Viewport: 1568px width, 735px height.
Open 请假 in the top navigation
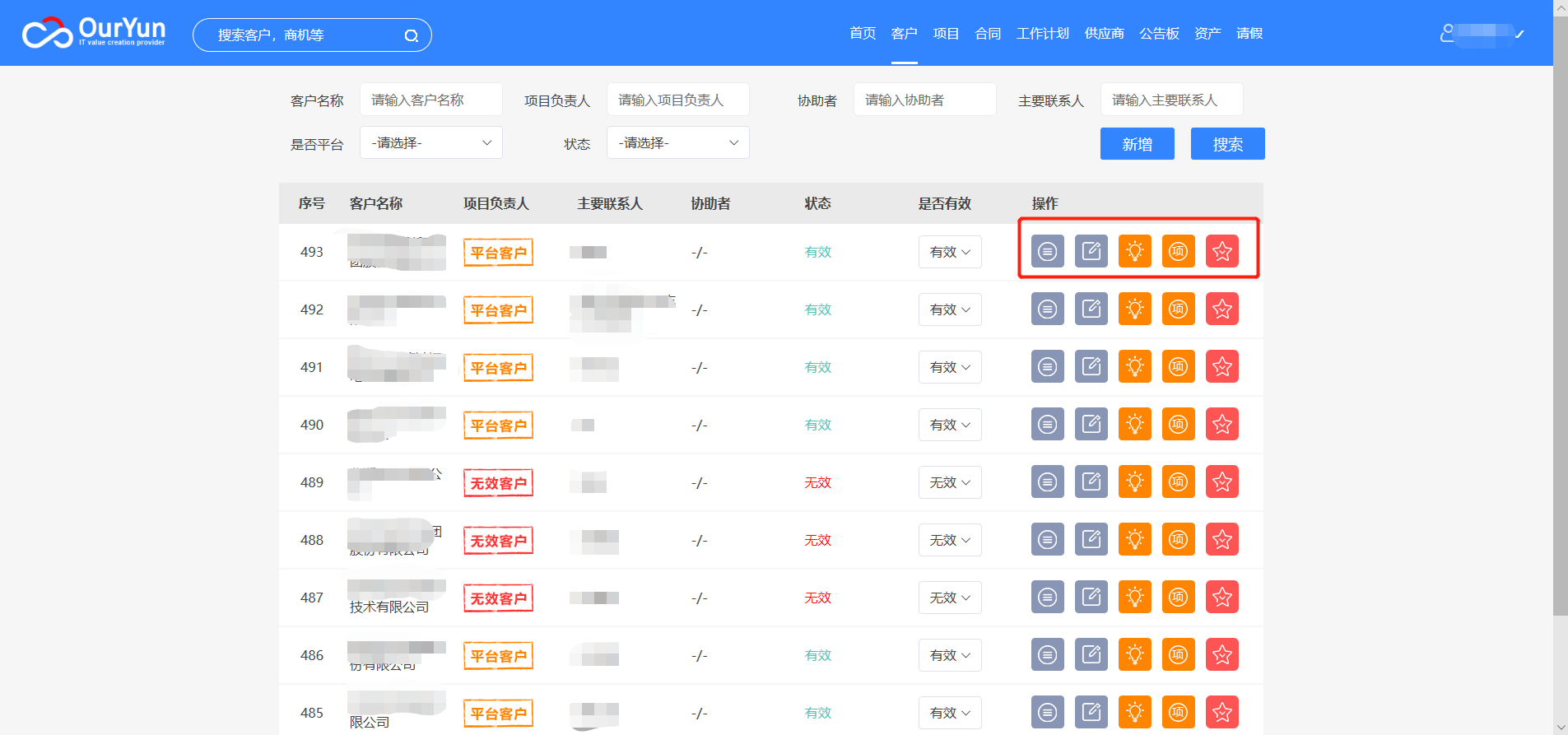[x=1249, y=34]
